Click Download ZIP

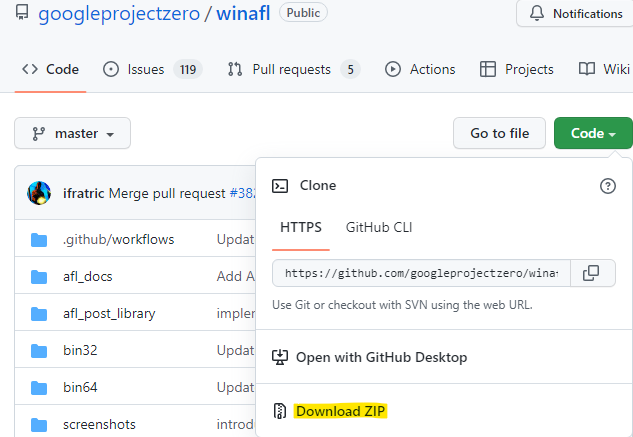[x=340, y=411]
